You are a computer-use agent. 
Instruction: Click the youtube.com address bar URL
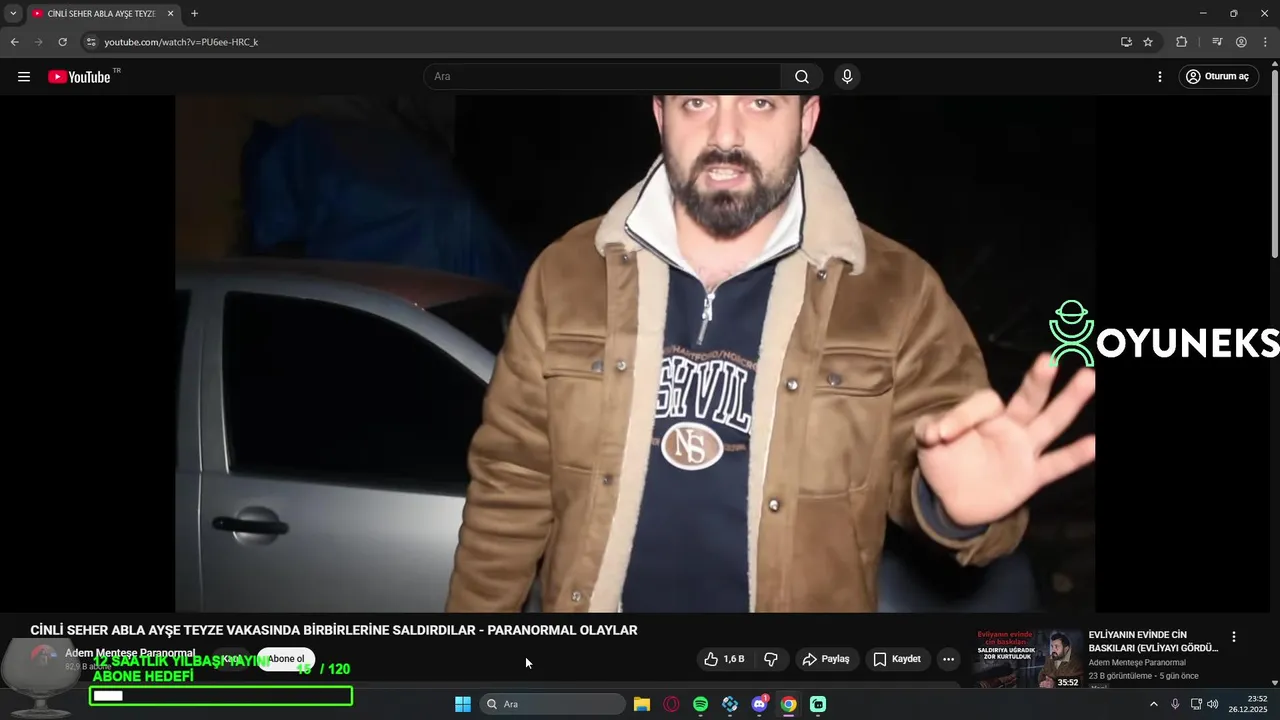click(x=181, y=42)
